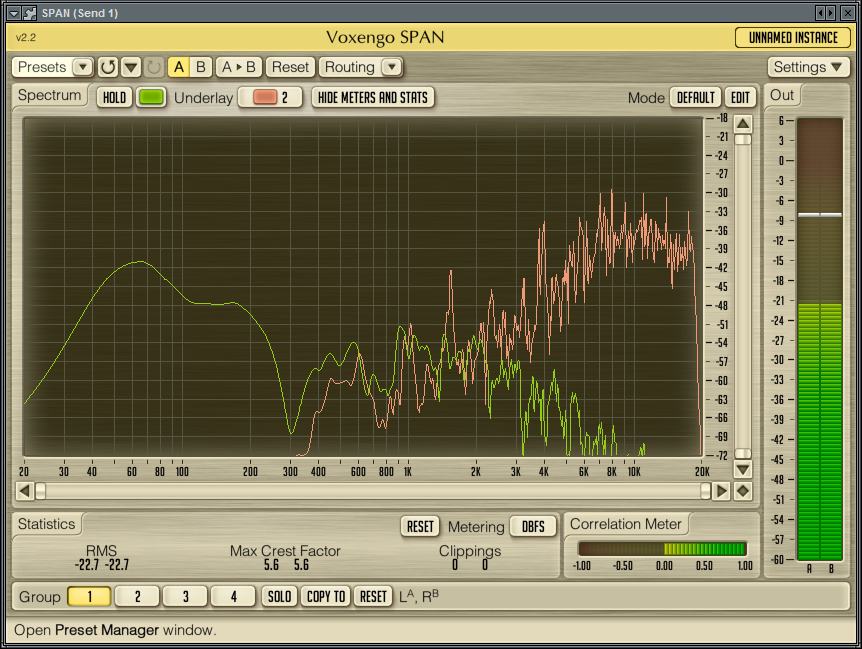Click the RMS value -22.7 -22.7
Viewport: 862px width, 649px height.
tap(102, 565)
